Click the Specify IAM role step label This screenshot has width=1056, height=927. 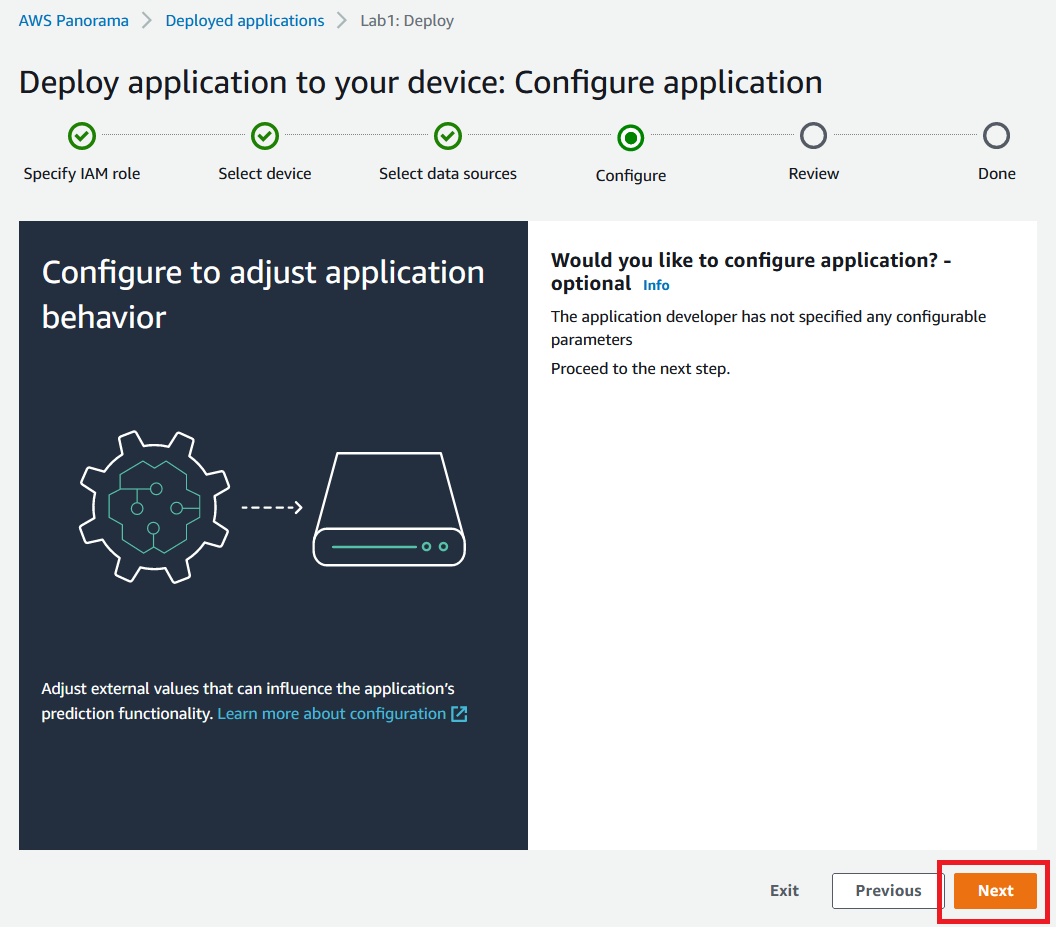click(x=81, y=174)
